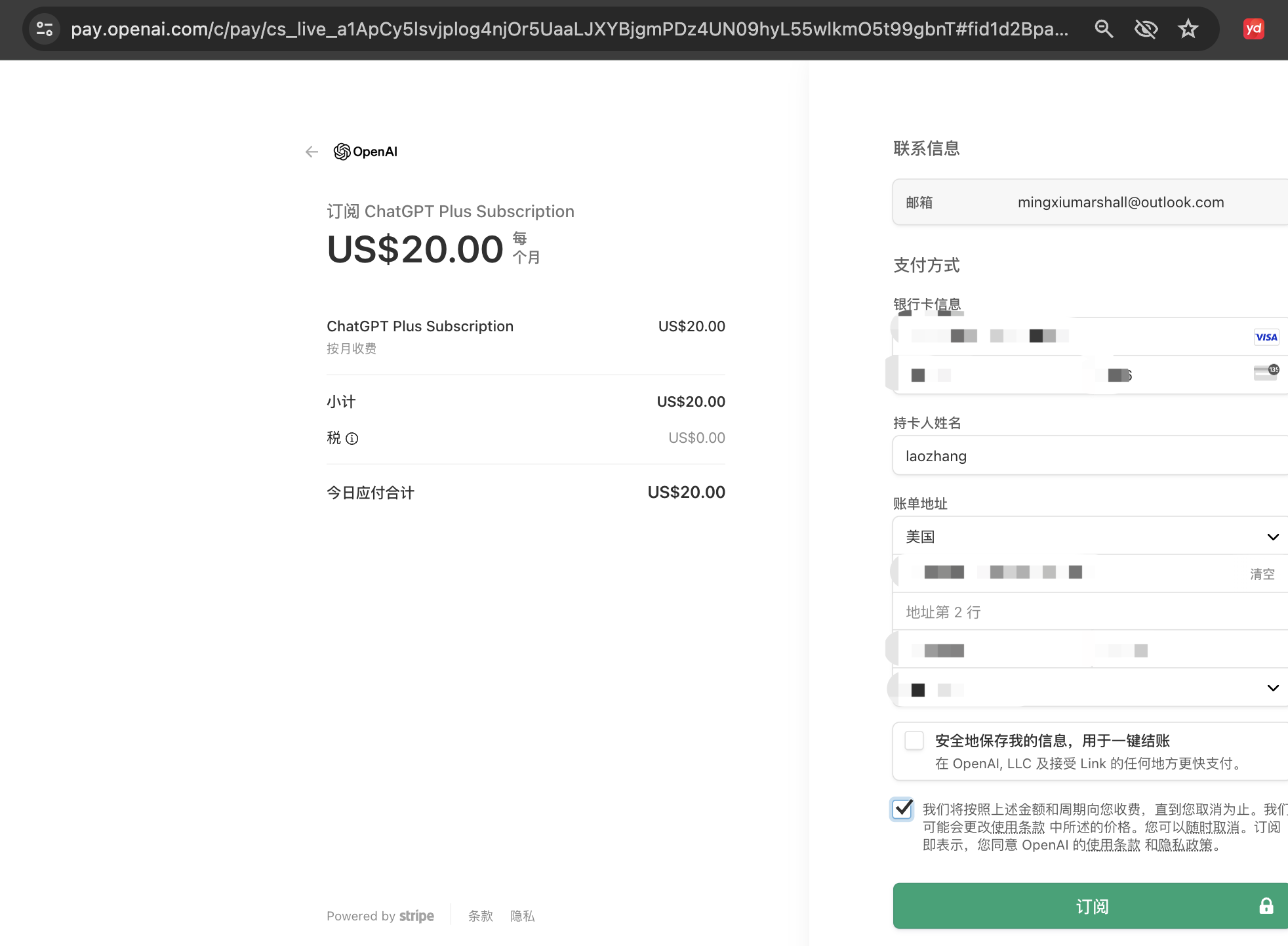Viewport: 1288px width, 946px height.
Task: Check the save my info for one-click checkout box
Action: (x=914, y=741)
